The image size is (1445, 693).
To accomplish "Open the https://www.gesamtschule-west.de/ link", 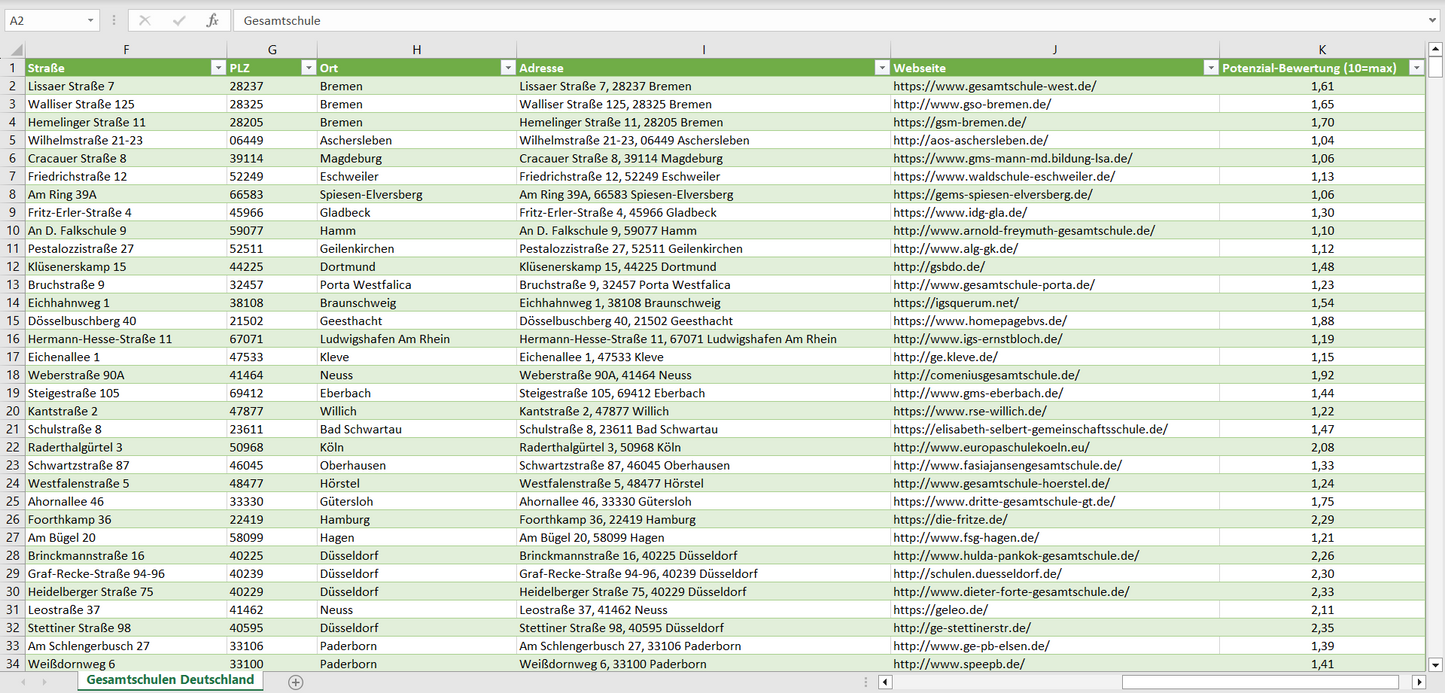I will [x=994, y=86].
